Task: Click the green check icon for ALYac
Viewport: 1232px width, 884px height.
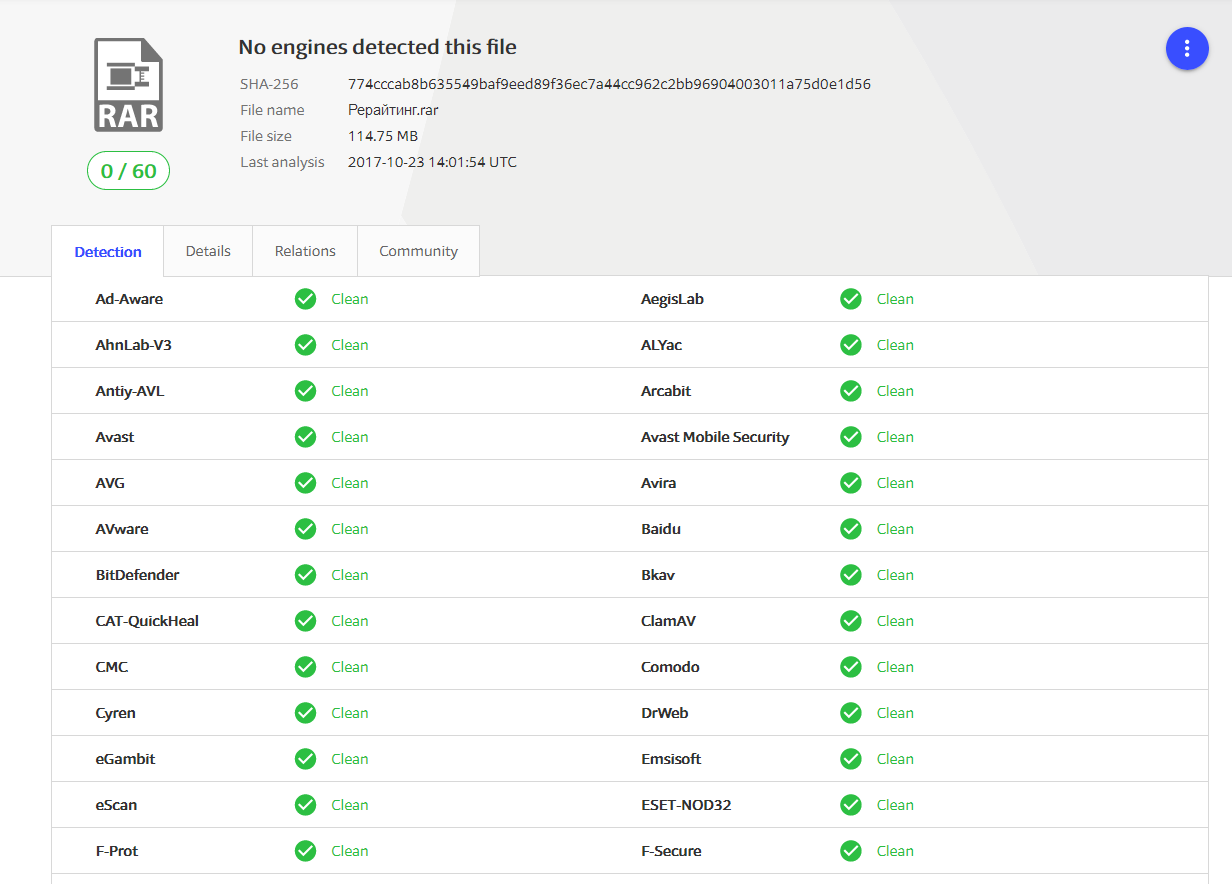Action: (x=851, y=345)
